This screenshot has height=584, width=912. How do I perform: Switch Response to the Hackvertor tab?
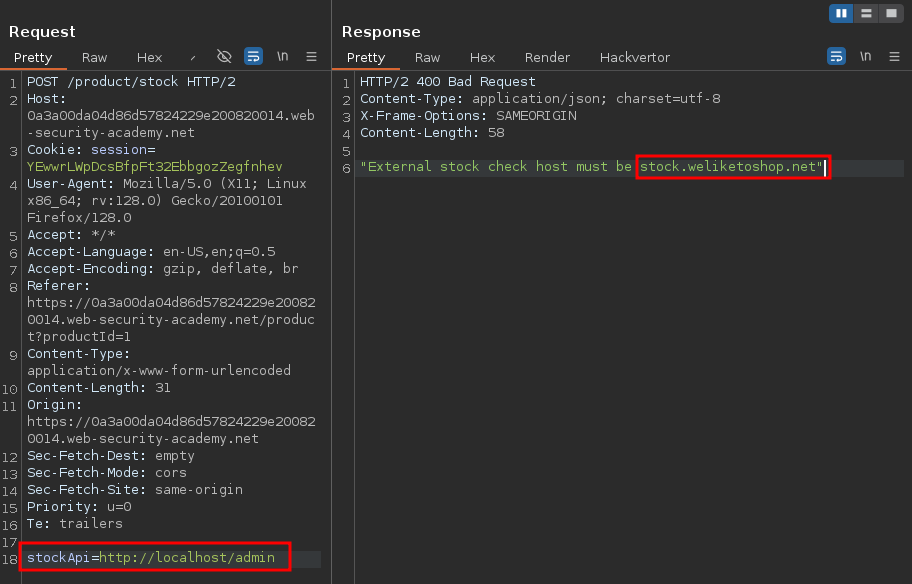click(635, 58)
